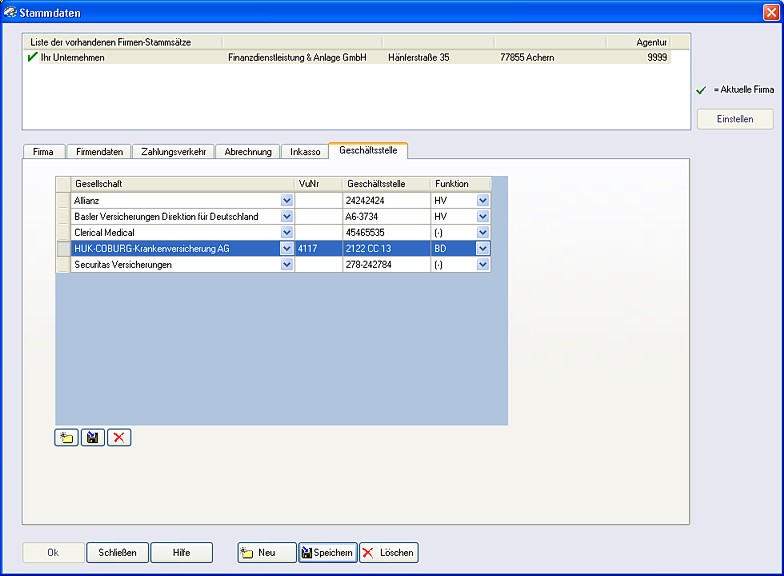This screenshot has width=784, height=576.
Task: Select row header of Allianz entry
Action: 63,201
